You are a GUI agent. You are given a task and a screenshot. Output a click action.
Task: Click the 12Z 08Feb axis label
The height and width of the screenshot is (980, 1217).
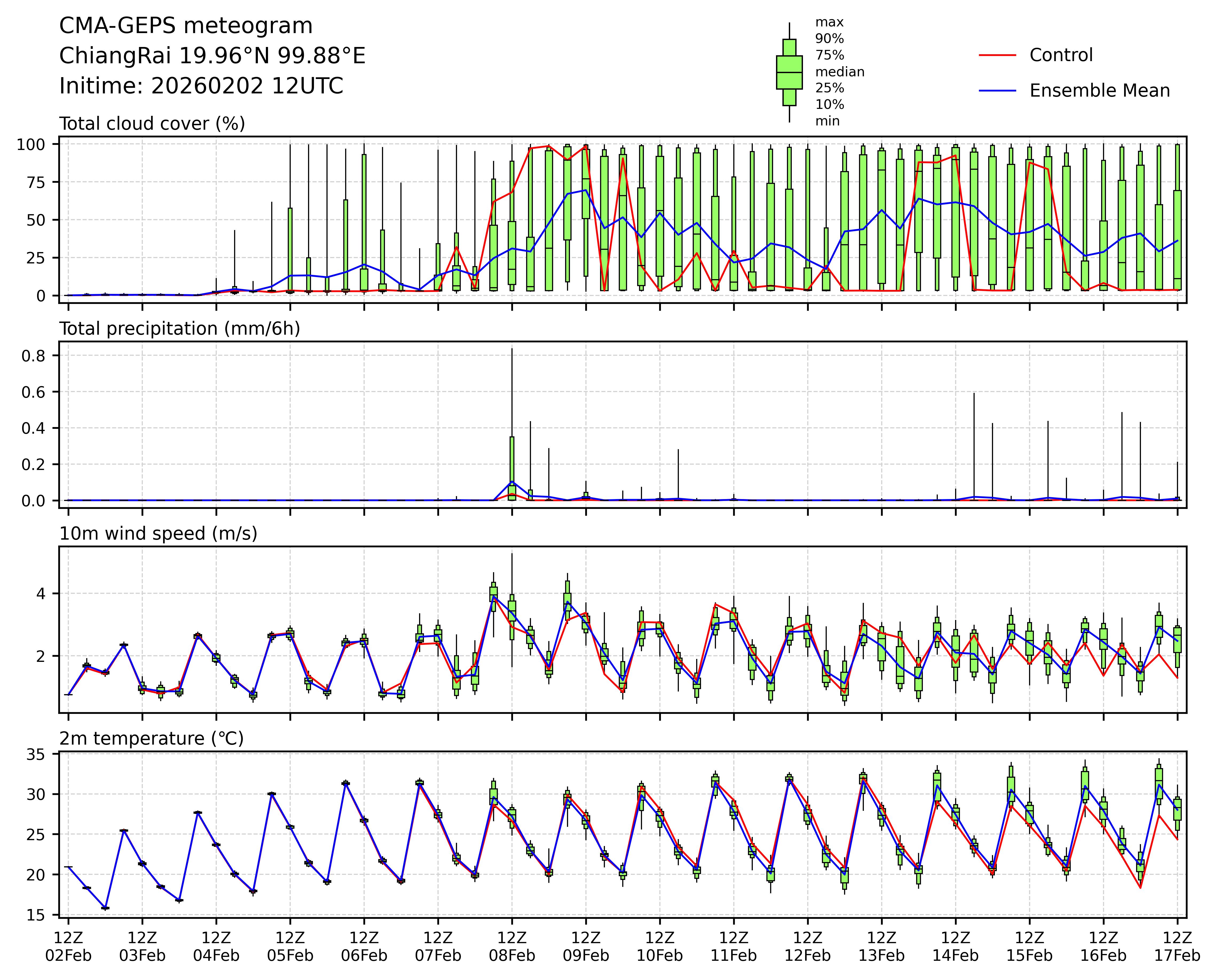pos(512,947)
